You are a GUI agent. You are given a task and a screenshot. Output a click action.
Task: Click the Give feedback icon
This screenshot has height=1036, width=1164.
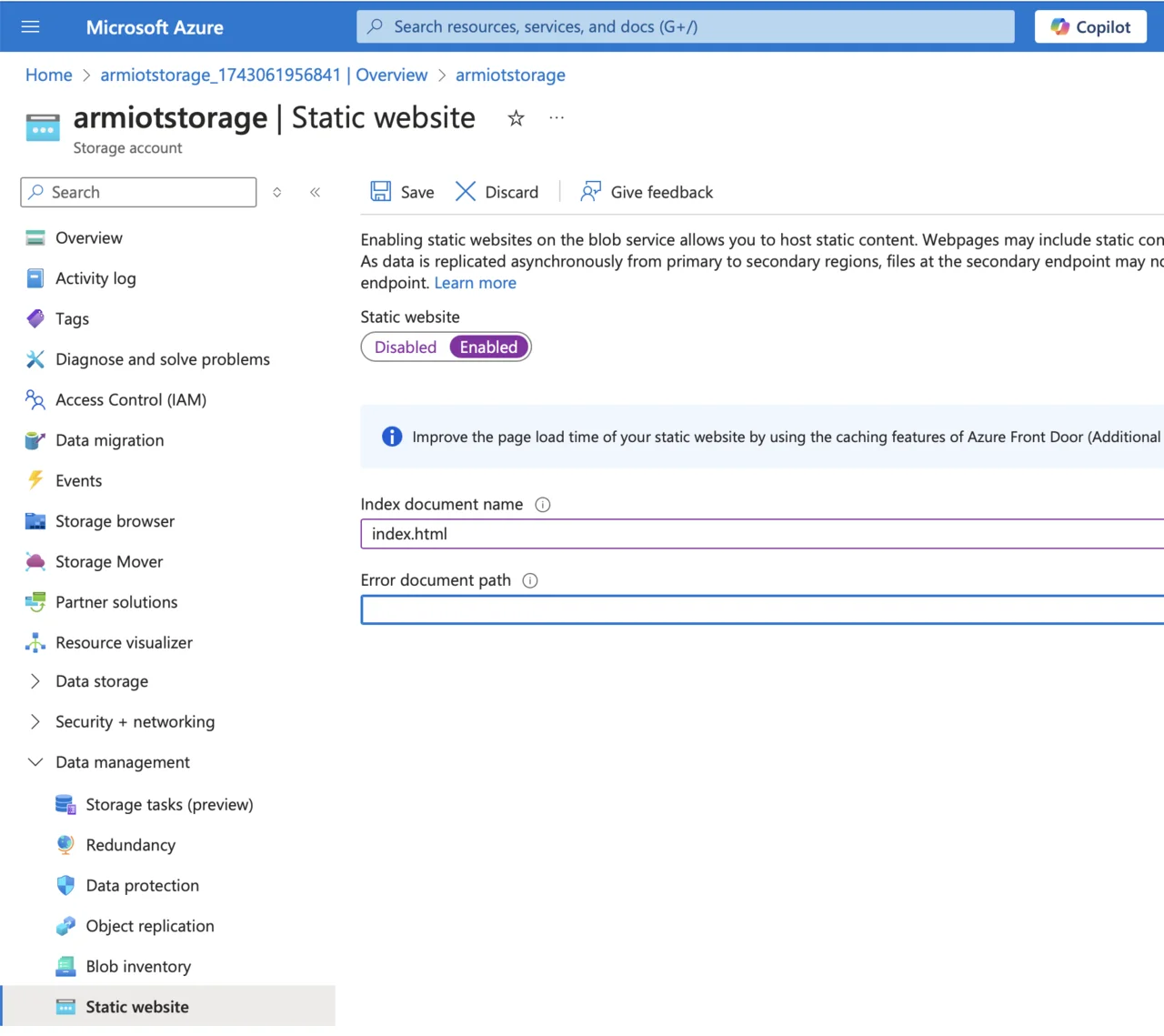(591, 192)
